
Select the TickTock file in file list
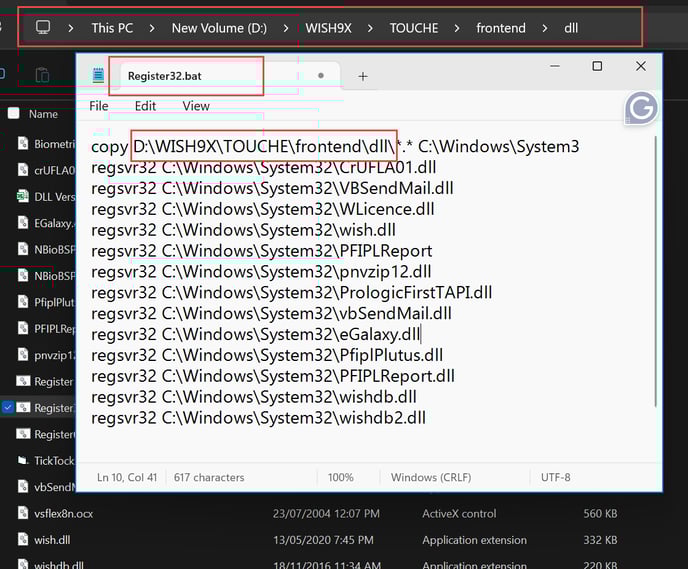45,460
